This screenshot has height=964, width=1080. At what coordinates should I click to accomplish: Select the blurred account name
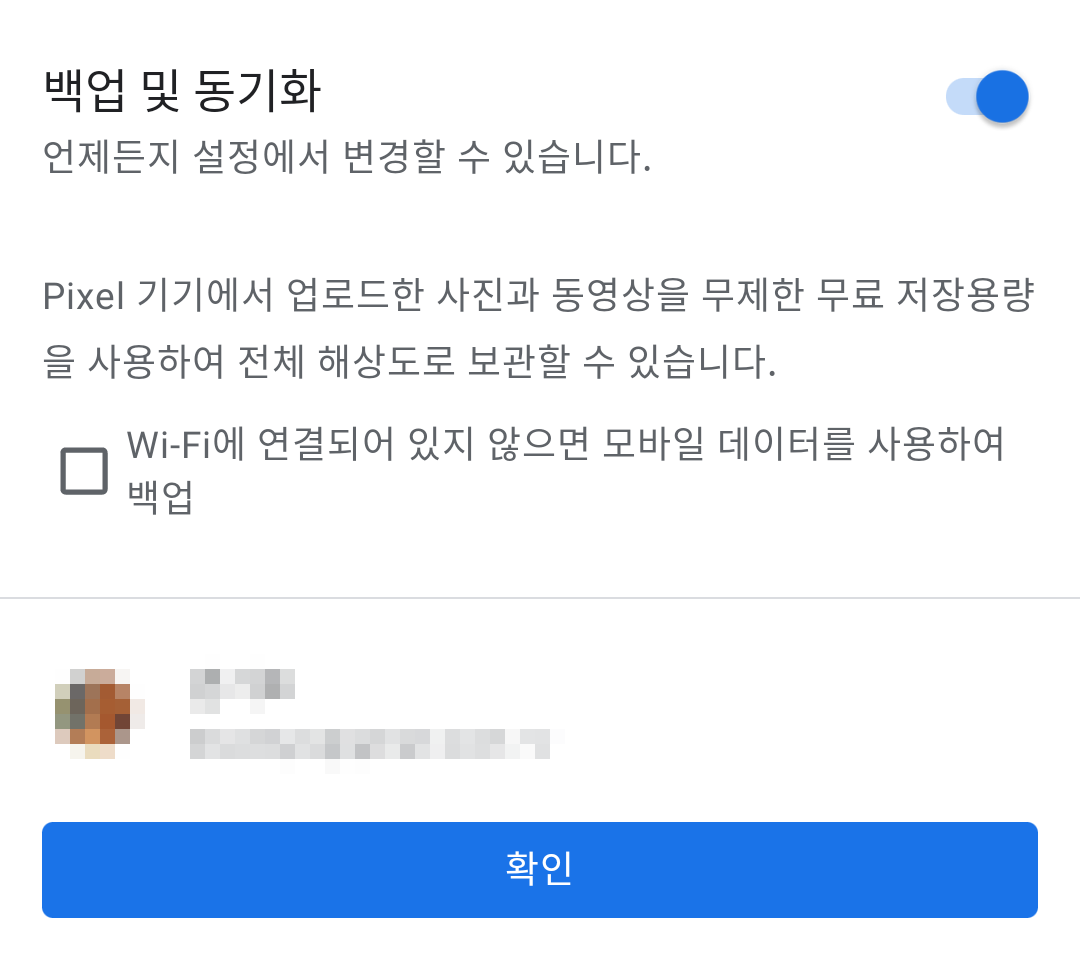click(x=242, y=691)
